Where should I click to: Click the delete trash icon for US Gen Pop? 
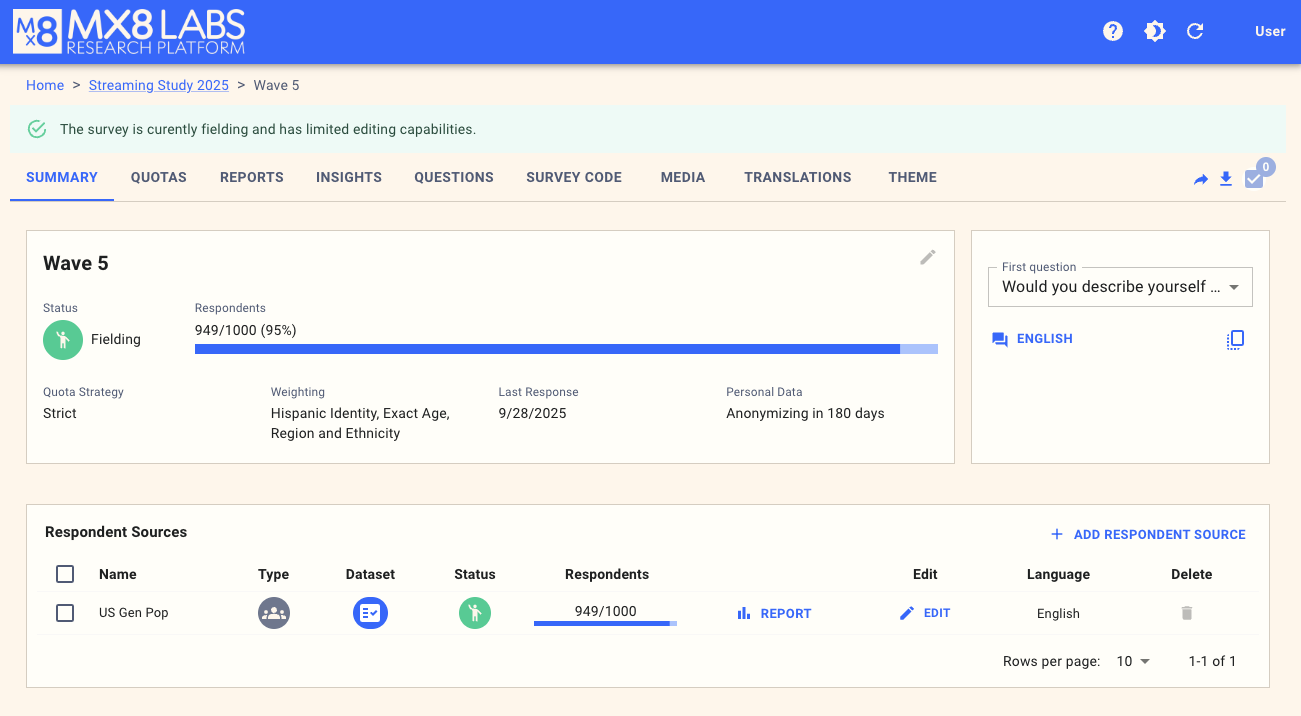(x=1187, y=613)
